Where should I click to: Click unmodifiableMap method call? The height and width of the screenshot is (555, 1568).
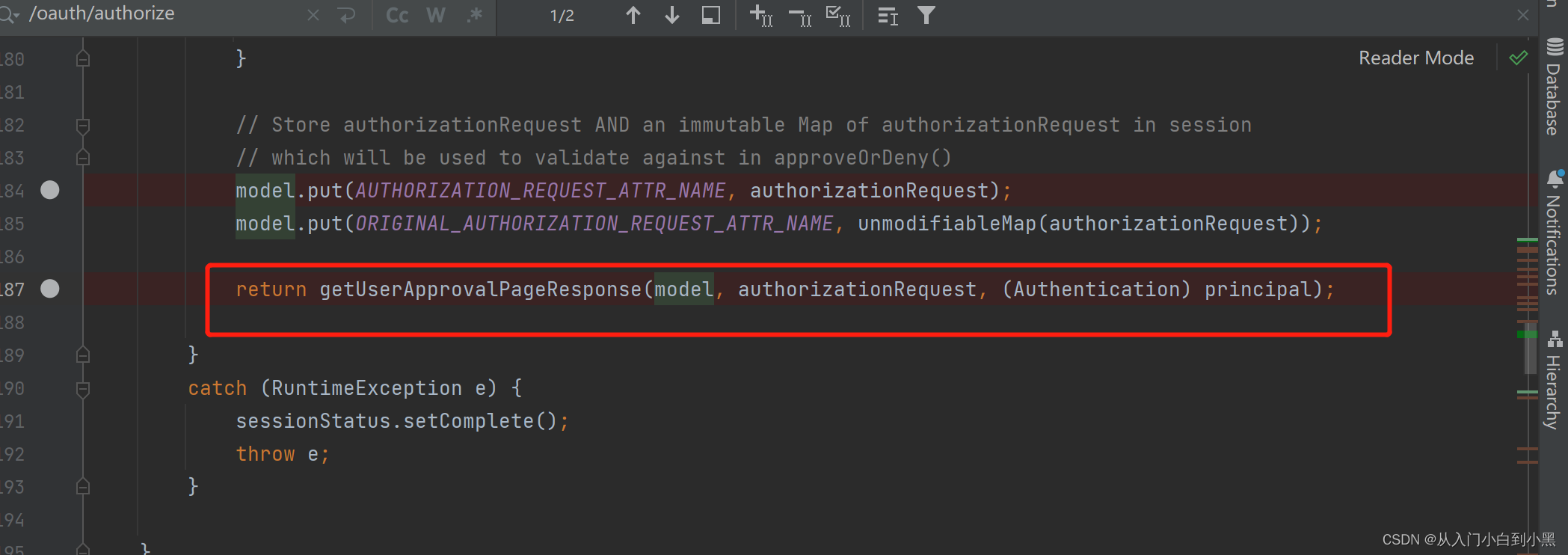[x=947, y=224]
